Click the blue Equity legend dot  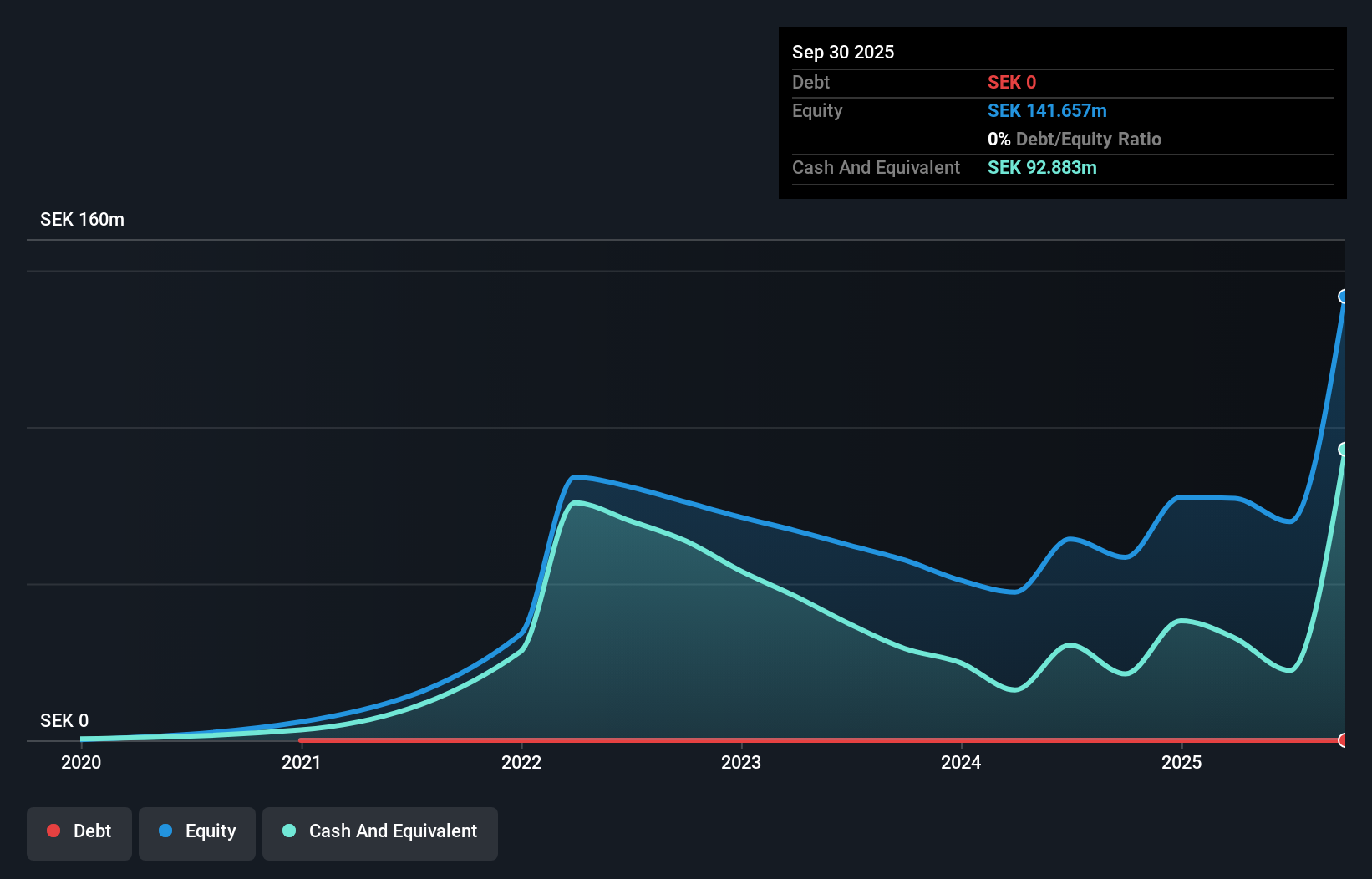tap(165, 831)
